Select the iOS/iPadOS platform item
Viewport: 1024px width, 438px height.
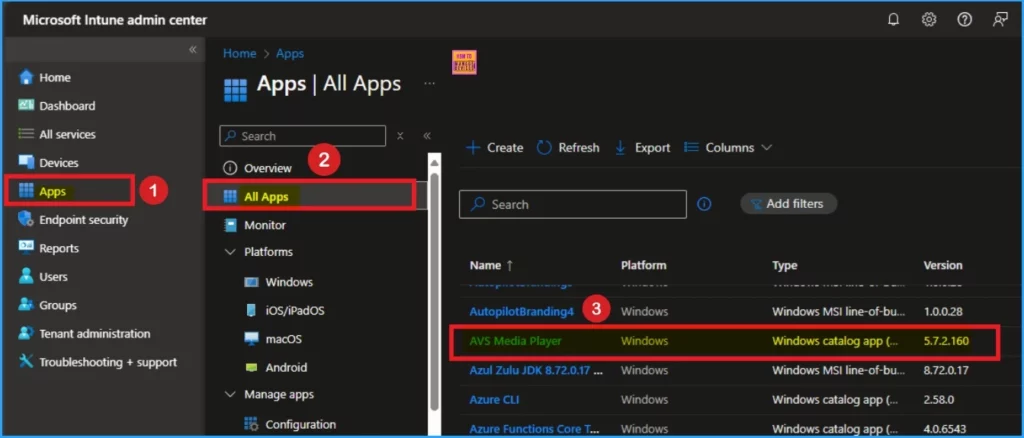[295, 311]
